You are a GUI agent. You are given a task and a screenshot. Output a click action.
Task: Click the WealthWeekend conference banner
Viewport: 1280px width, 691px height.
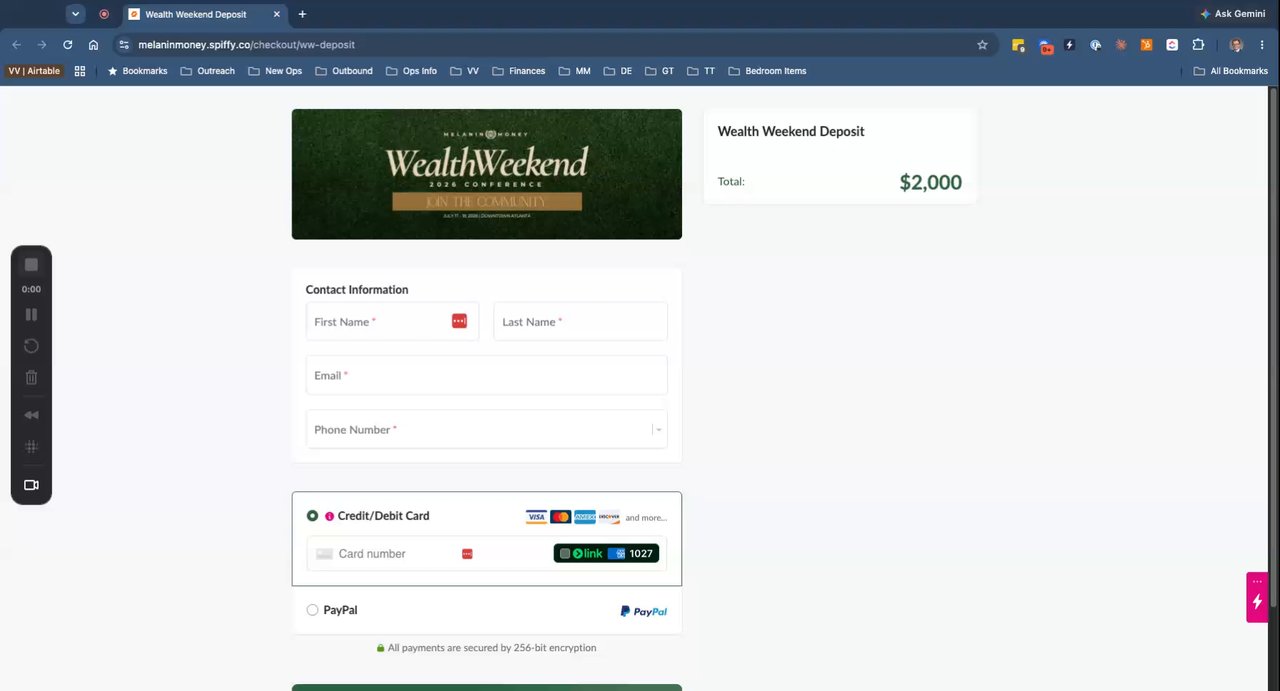click(487, 174)
